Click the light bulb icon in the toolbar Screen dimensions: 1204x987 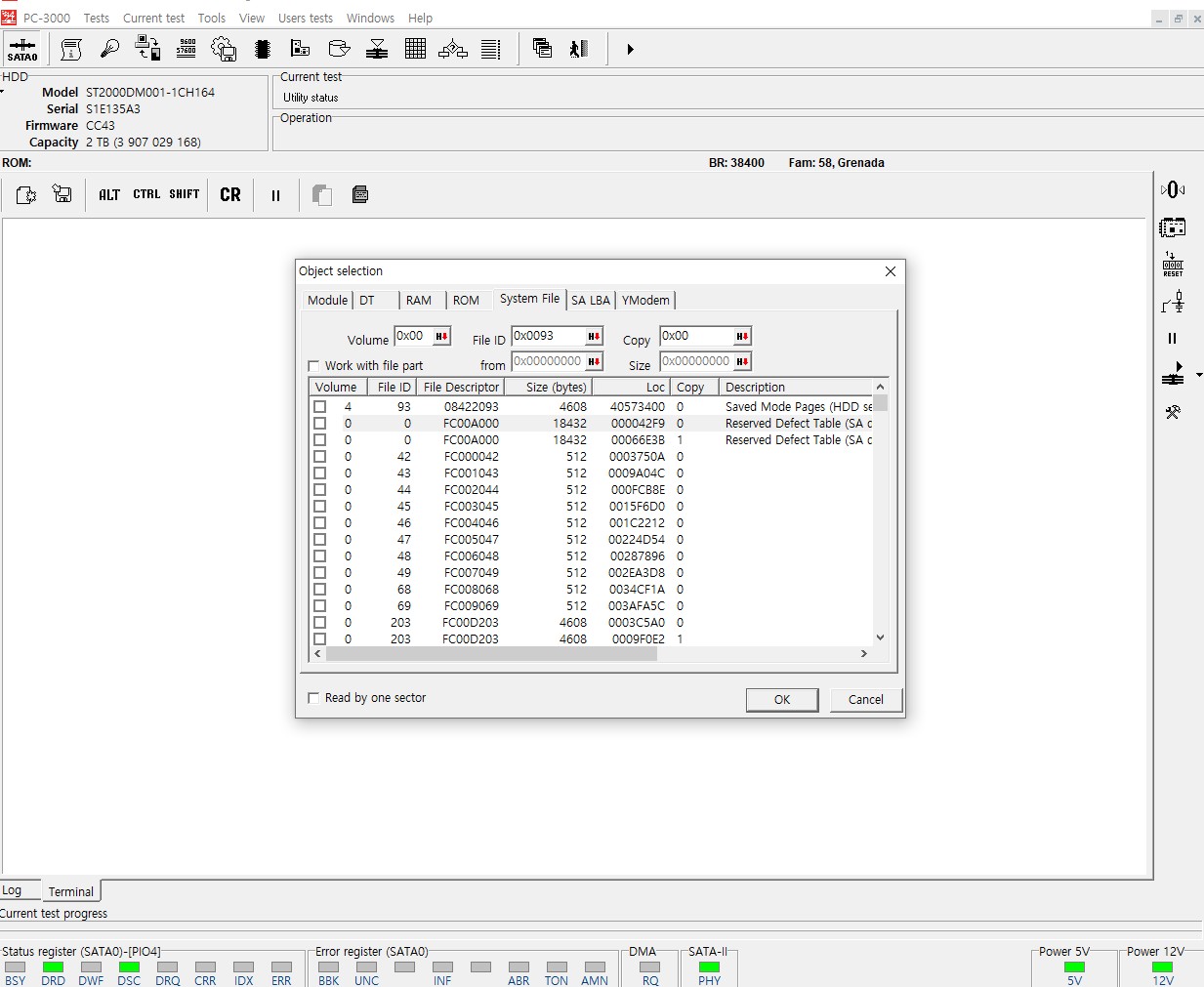coord(109,49)
